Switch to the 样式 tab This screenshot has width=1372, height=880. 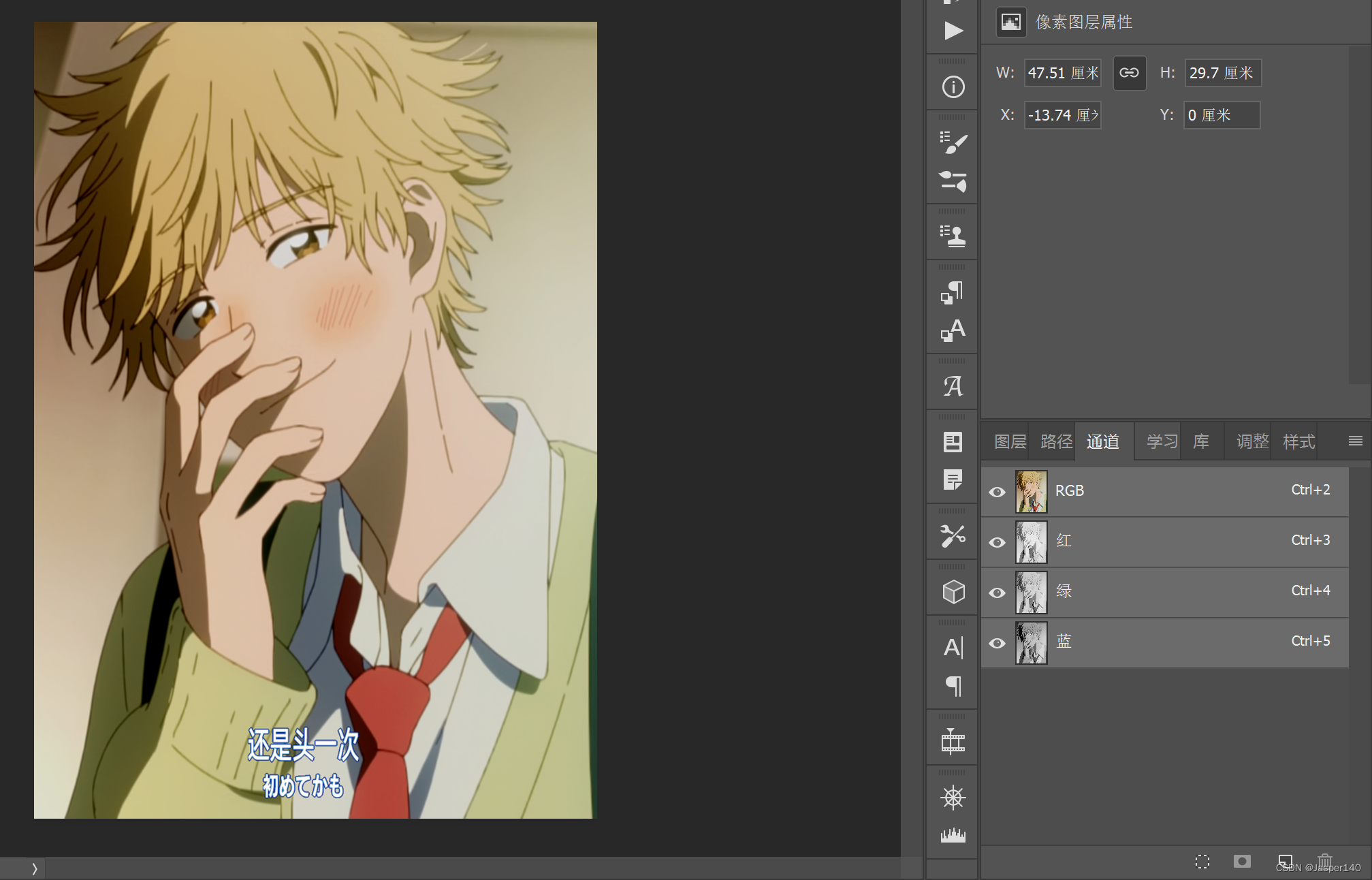coord(1299,441)
